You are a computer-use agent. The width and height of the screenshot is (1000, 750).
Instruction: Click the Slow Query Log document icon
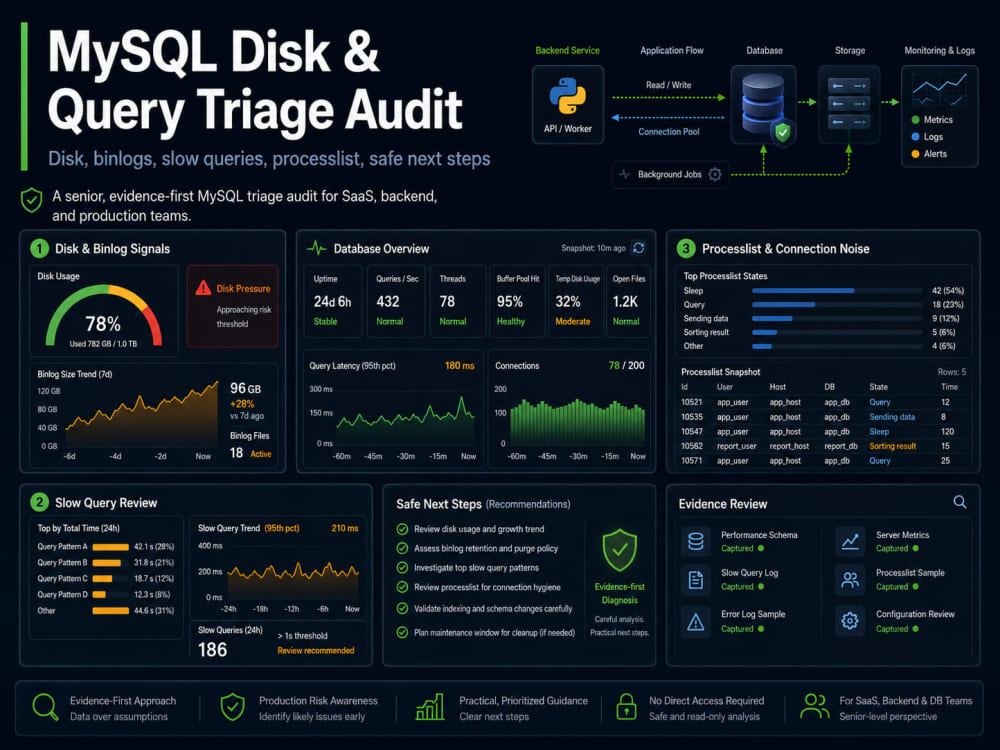696,580
